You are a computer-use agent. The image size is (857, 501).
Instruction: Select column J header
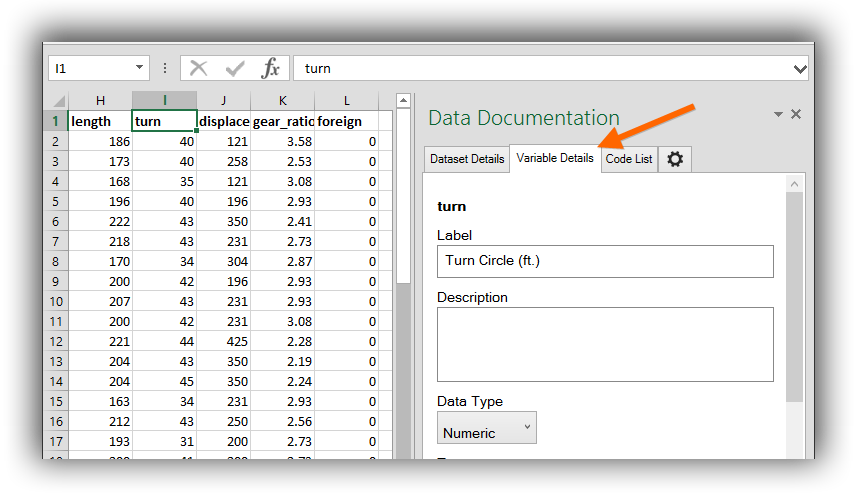point(224,101)
